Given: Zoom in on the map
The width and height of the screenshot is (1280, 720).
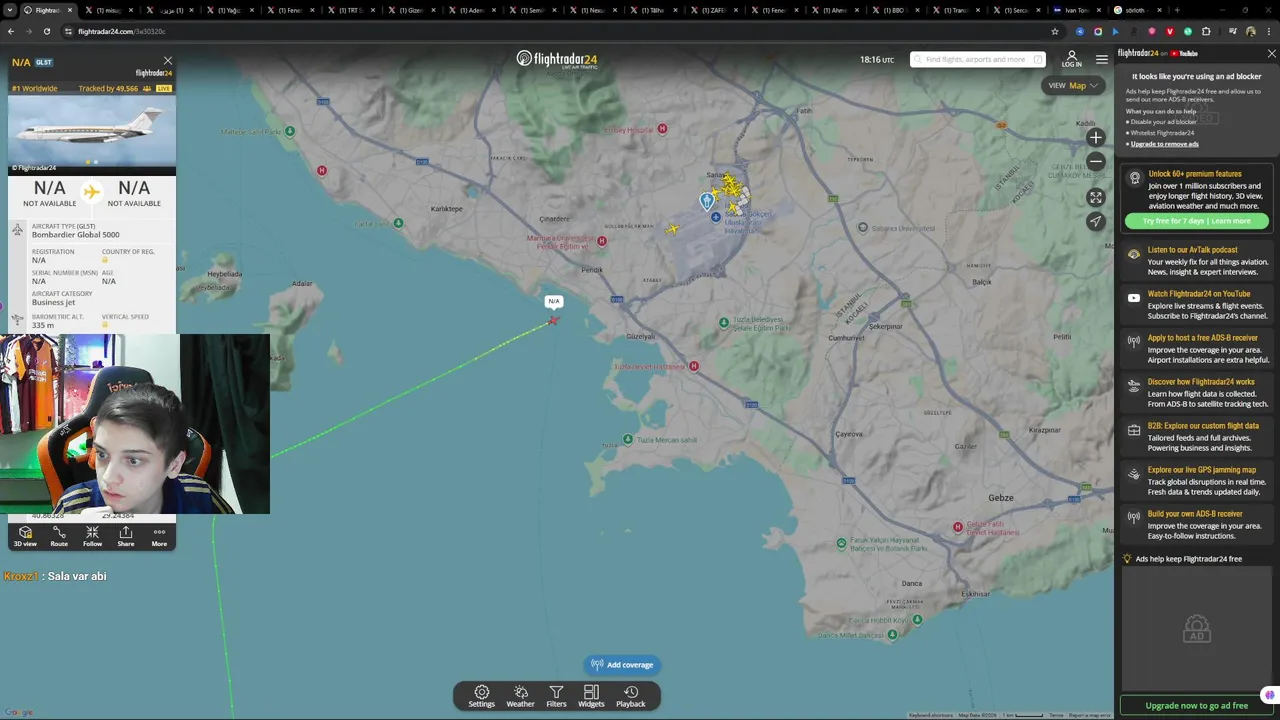Looking at the screenshot, I should pos(1096,138).
